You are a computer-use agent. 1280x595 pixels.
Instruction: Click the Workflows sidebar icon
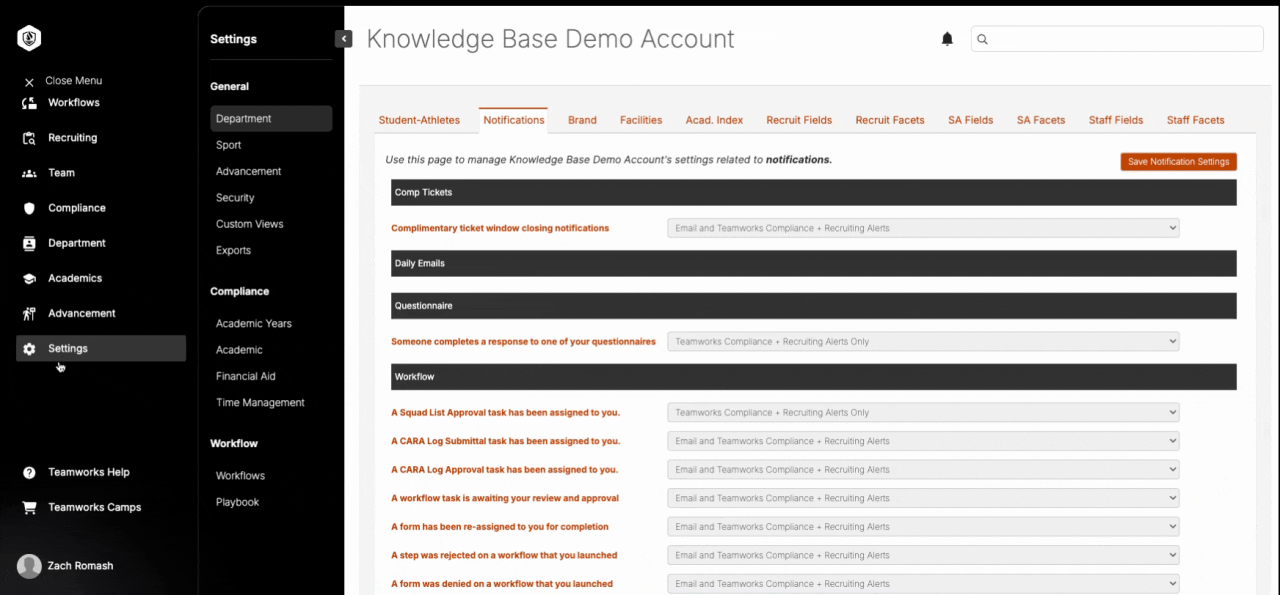[29, 103]
